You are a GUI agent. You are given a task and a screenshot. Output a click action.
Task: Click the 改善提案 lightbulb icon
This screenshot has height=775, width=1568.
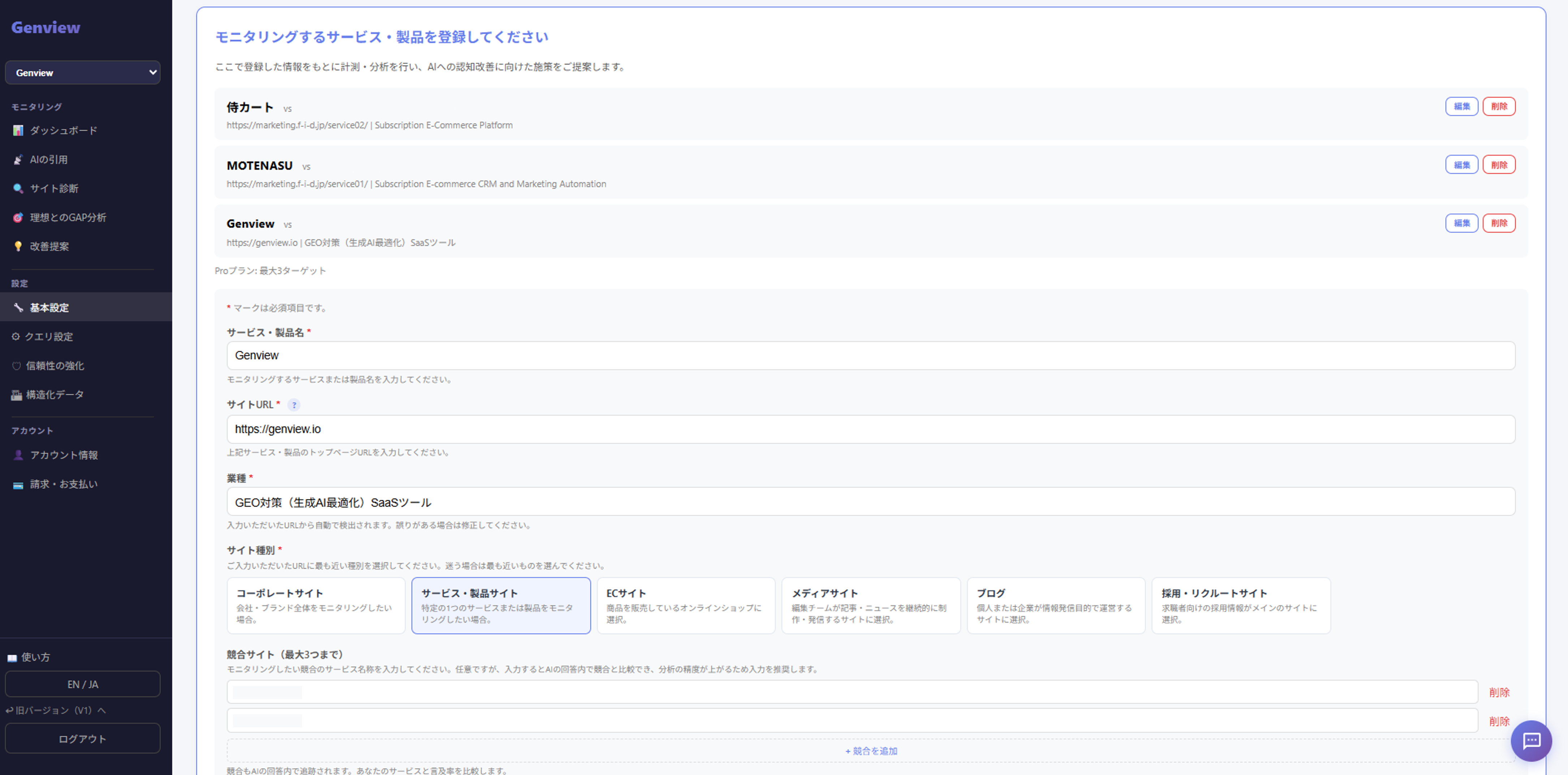(x=18, y=246)
